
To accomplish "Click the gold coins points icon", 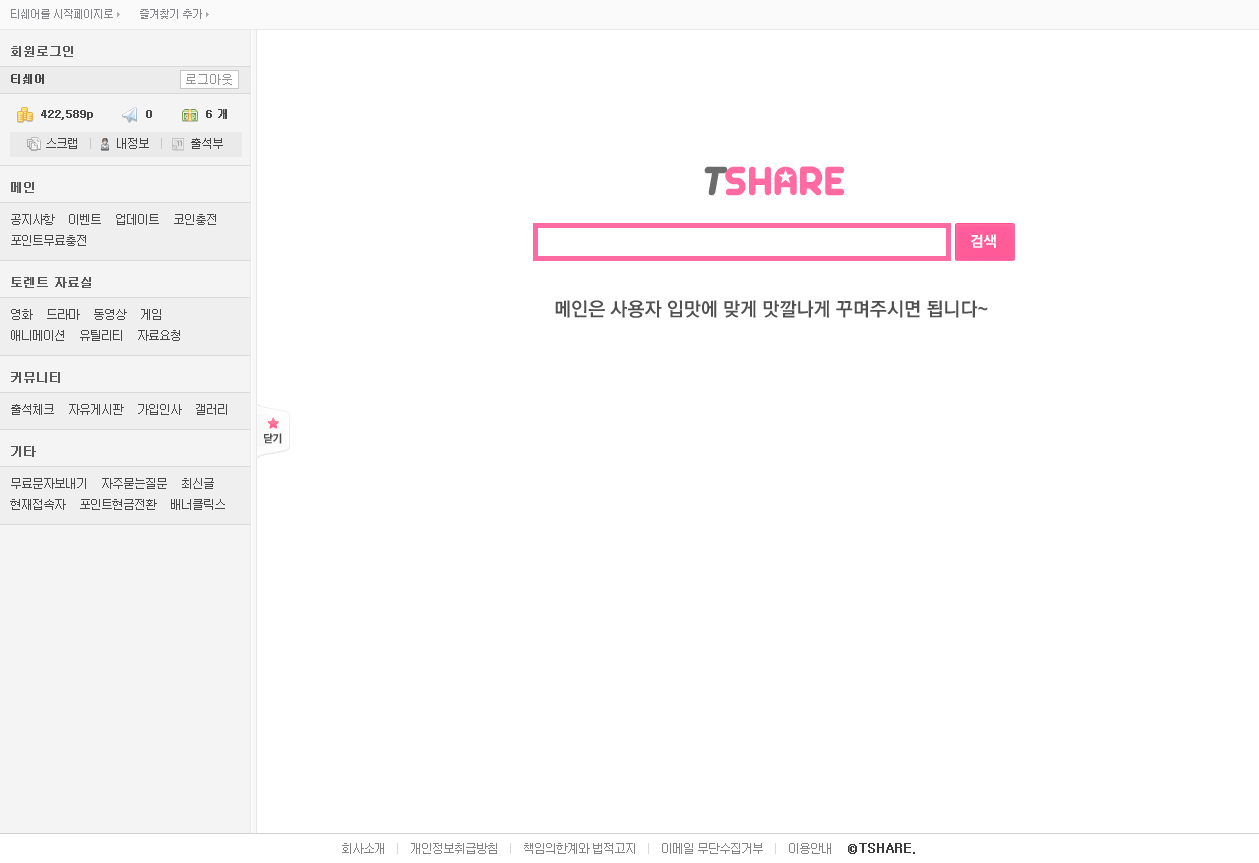I will 25,114.
